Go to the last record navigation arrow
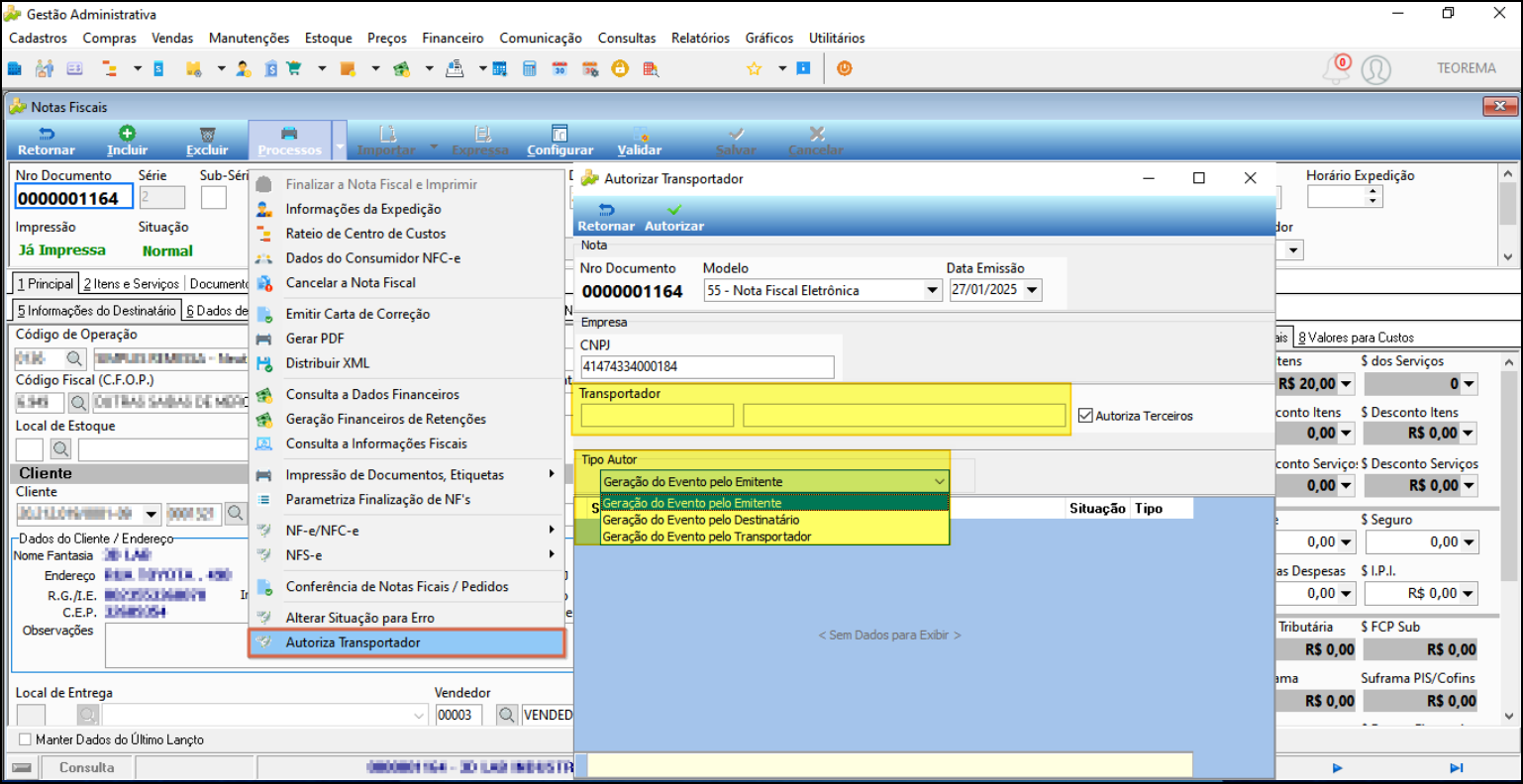This screenshot has width=1523, height=784. 1457,768
